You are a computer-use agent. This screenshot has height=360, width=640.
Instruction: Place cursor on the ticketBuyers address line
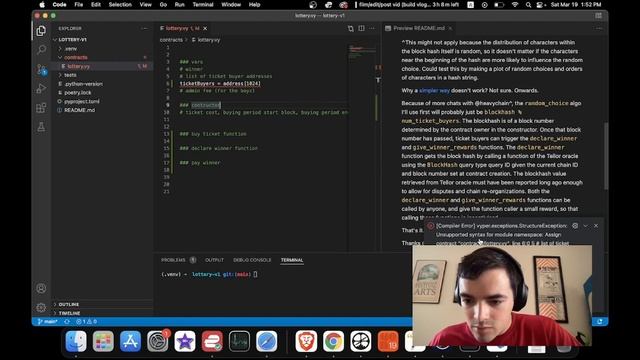coord(220,84)
